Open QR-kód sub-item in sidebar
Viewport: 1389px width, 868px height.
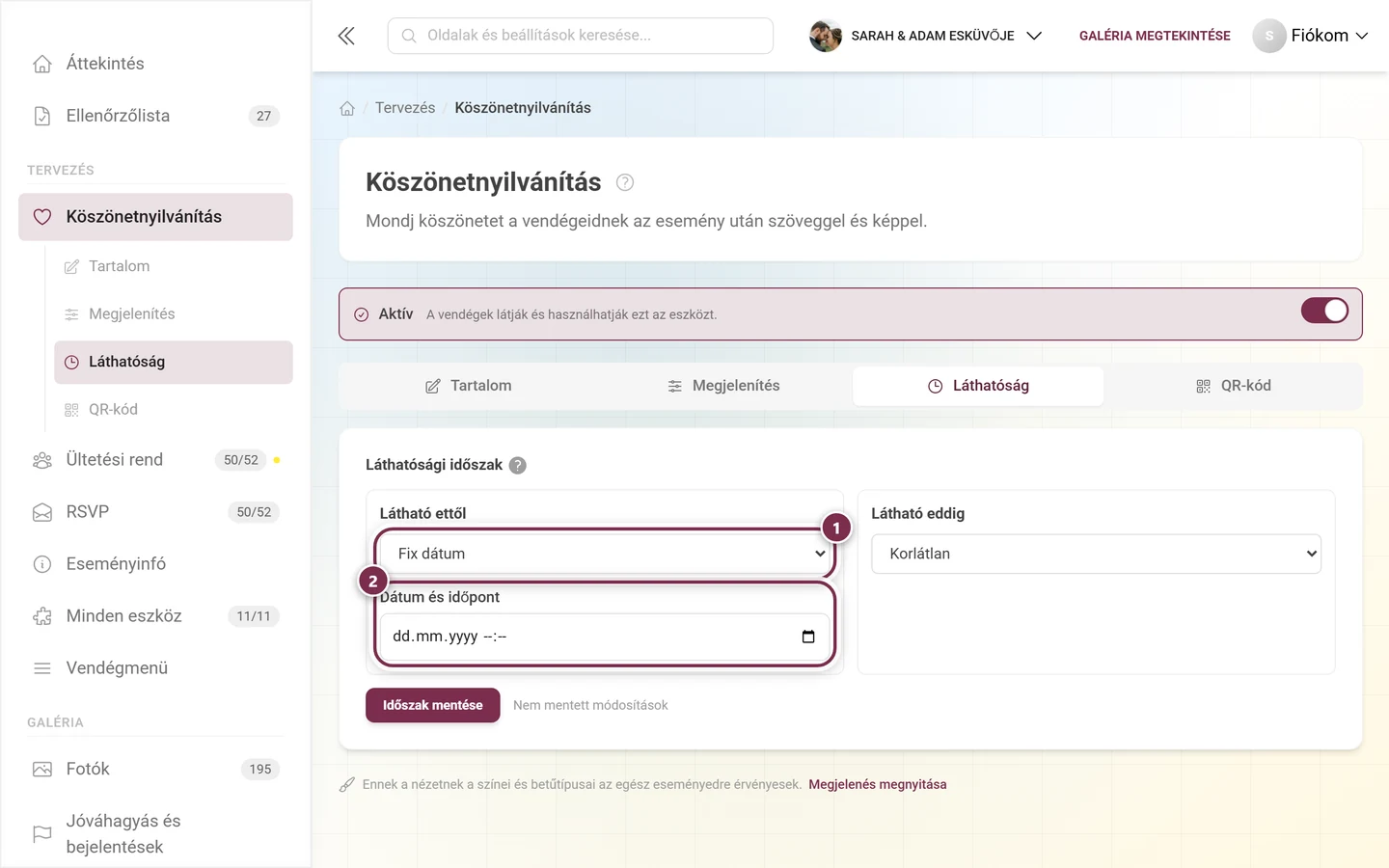coord(174,410)
